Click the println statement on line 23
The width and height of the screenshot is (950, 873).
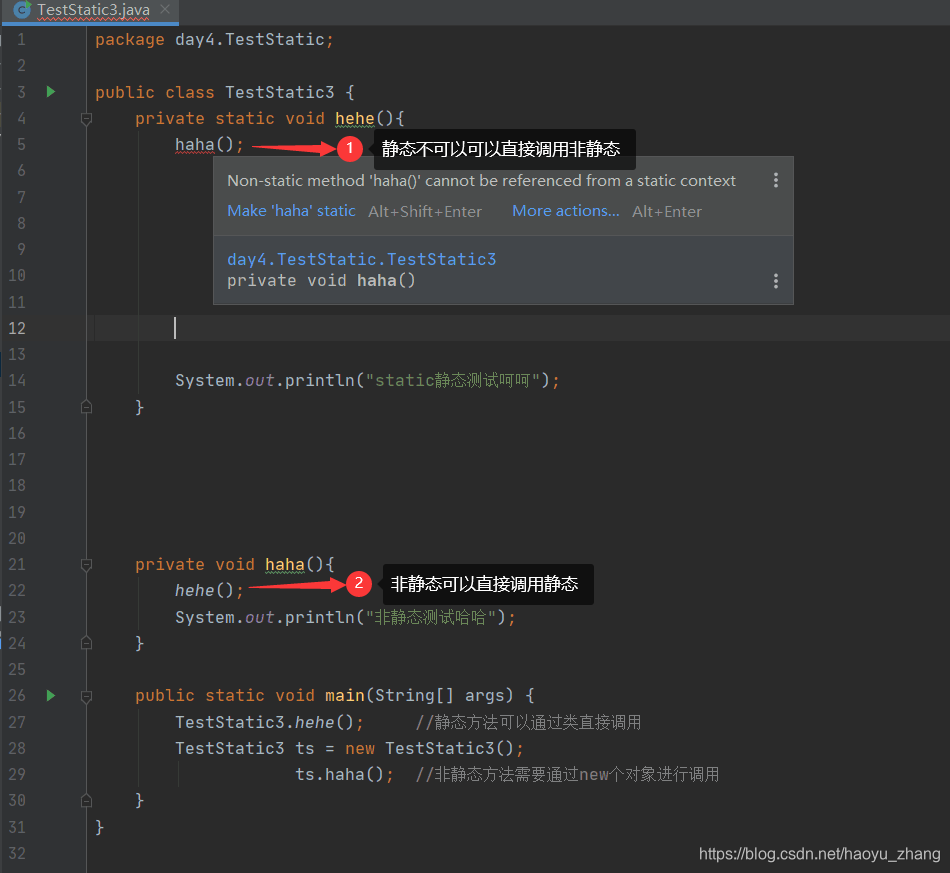(x=345, y=617)
